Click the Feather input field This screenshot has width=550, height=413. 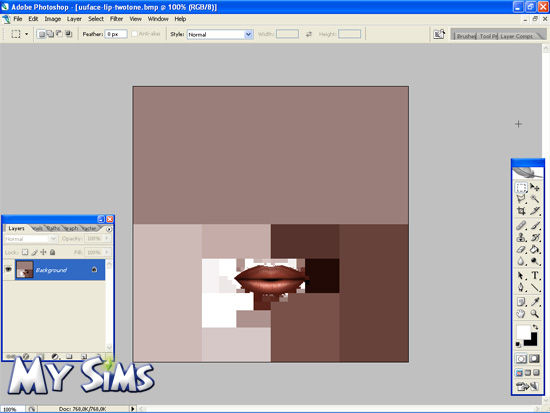pos(116,34)
